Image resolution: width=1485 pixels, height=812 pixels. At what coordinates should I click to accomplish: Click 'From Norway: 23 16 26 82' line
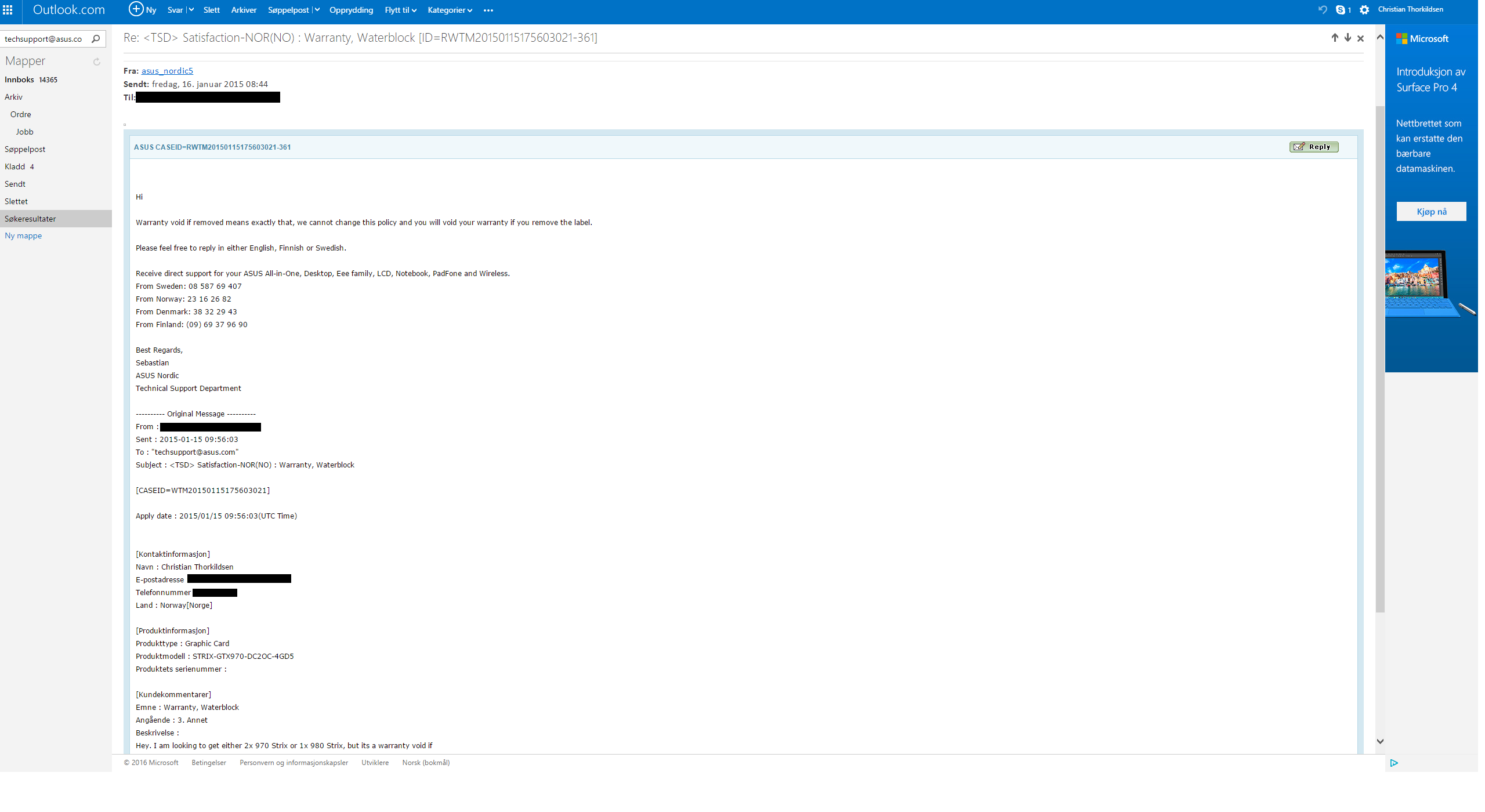click(183, 299)
